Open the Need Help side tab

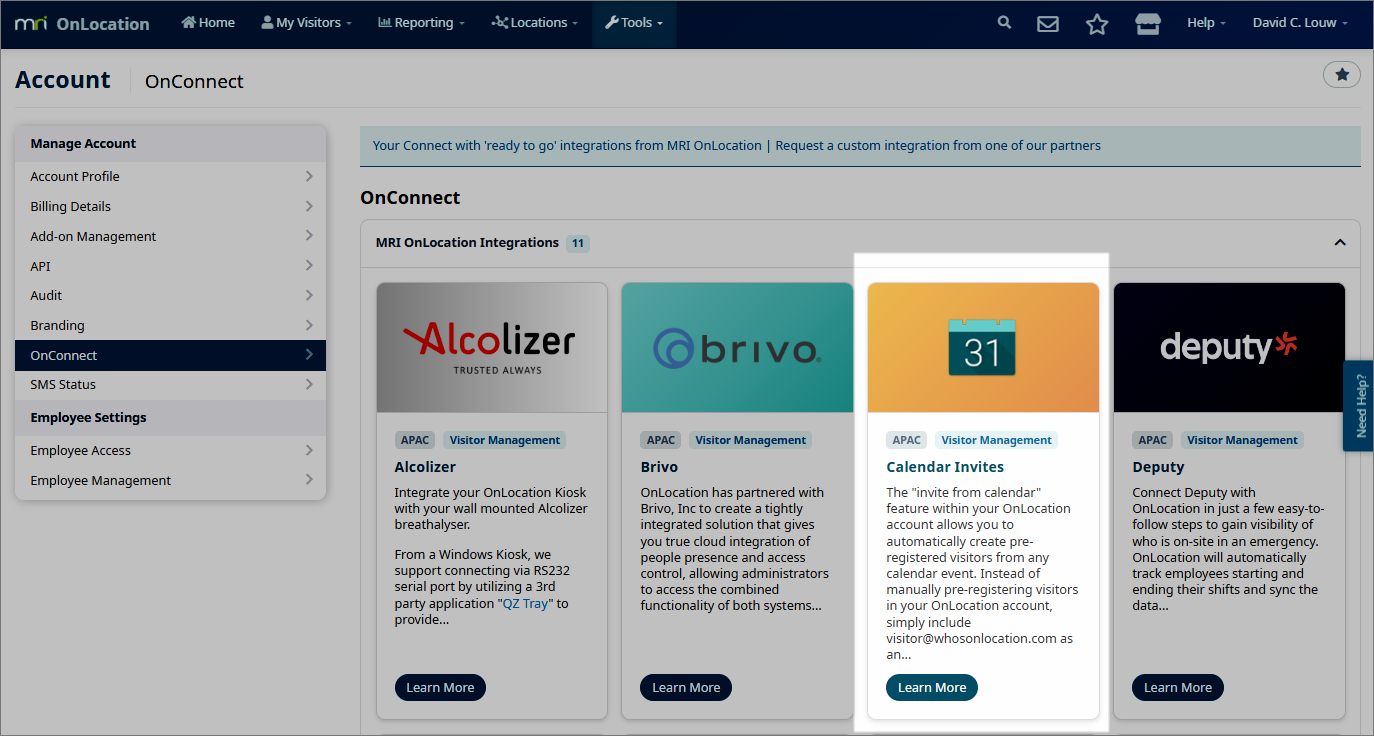click(x=1359, y=405)
